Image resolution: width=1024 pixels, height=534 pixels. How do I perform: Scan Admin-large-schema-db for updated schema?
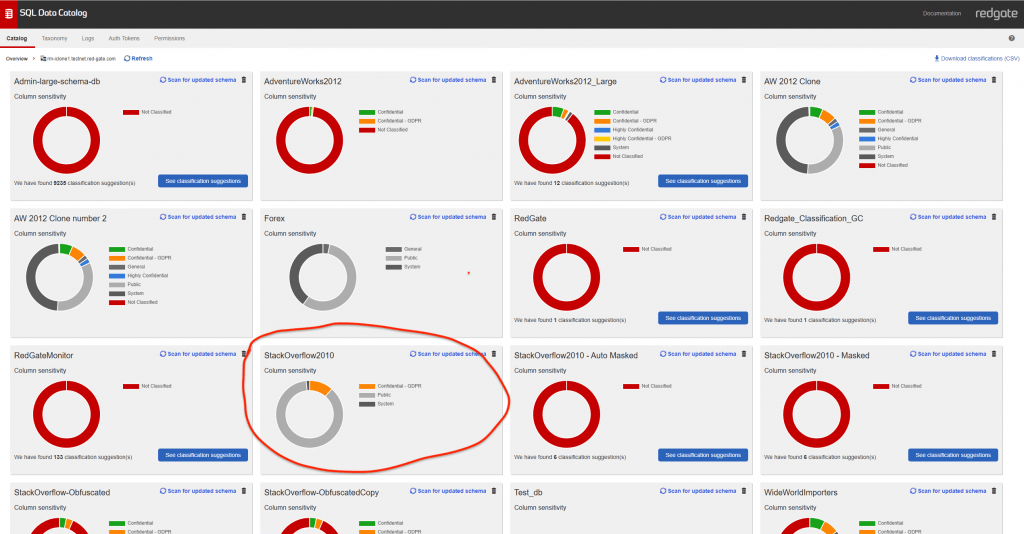[x=198, y=80]
